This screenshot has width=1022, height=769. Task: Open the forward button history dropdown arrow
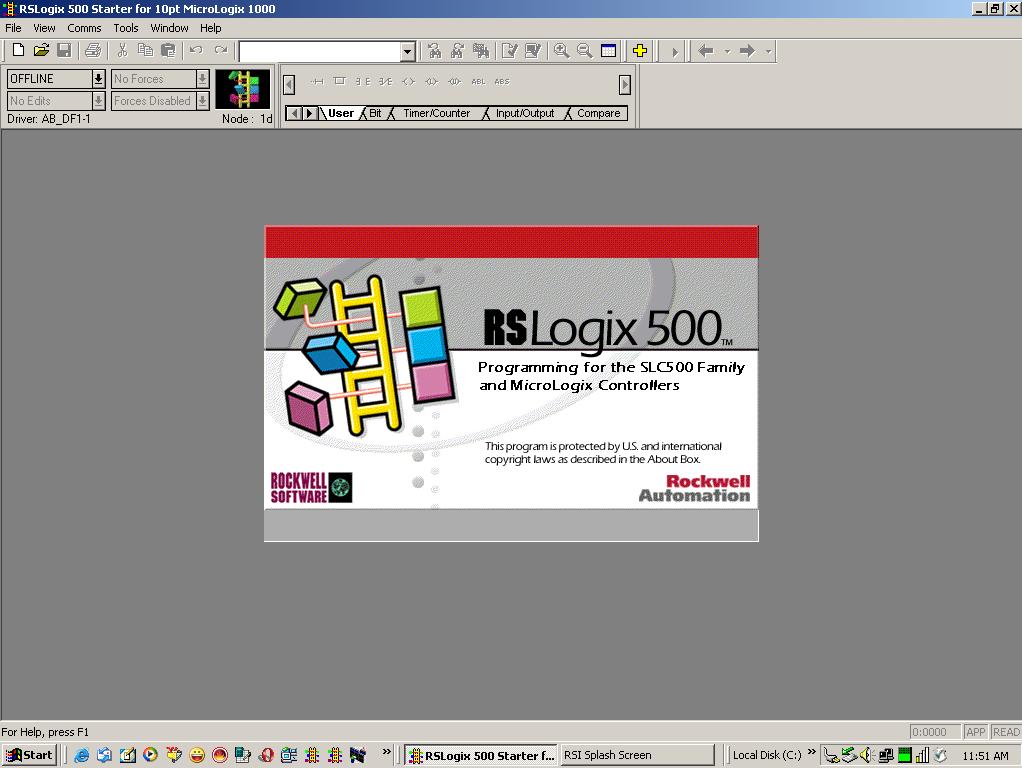point(768,51)
